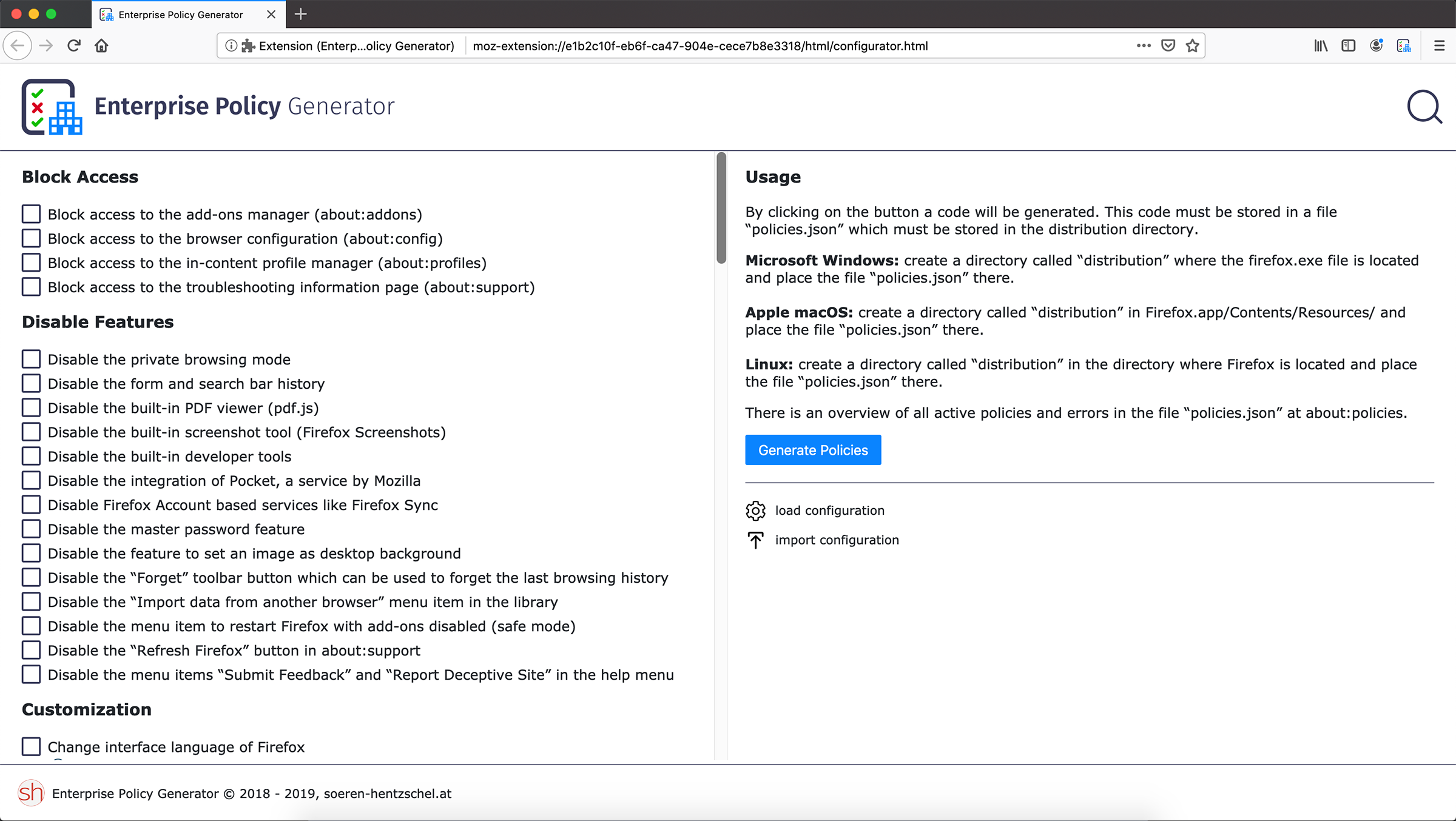Tick Disable the master password feature checkbox

[x=31, y=529]
